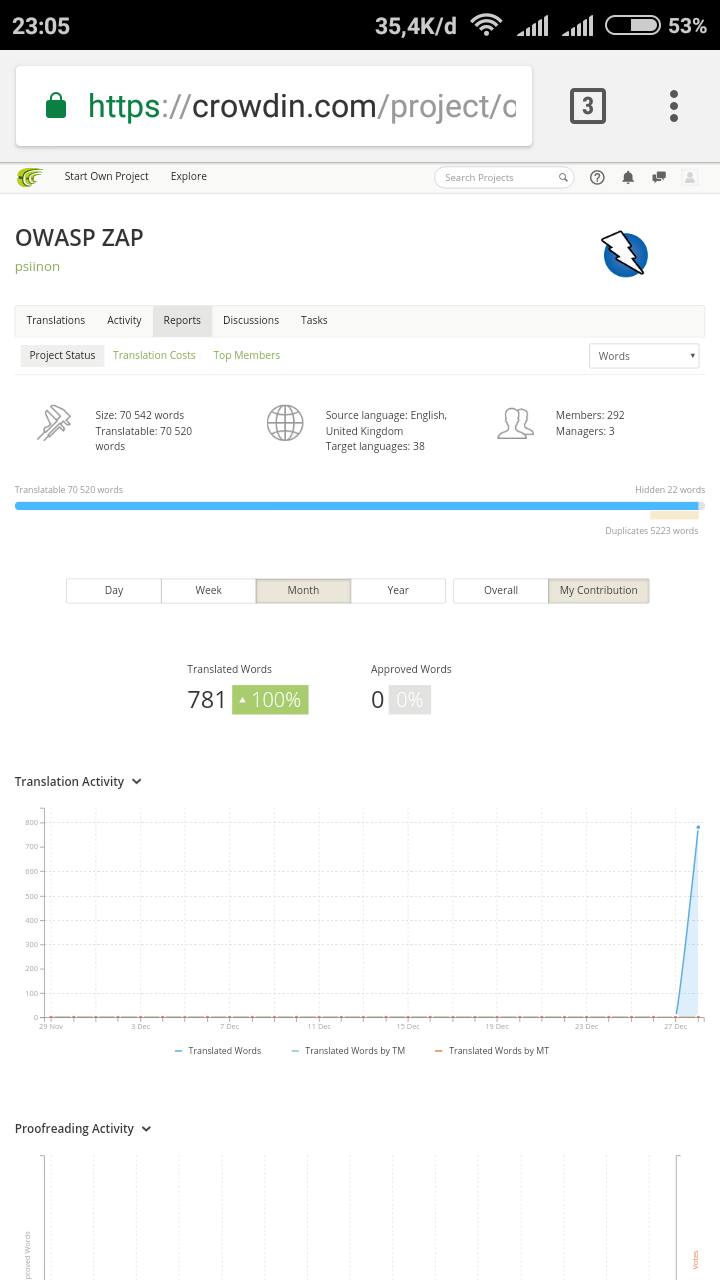Open the notifications bell icon
The height and width of the screenshot is (1280, 720).
click(x=628, y=177)
